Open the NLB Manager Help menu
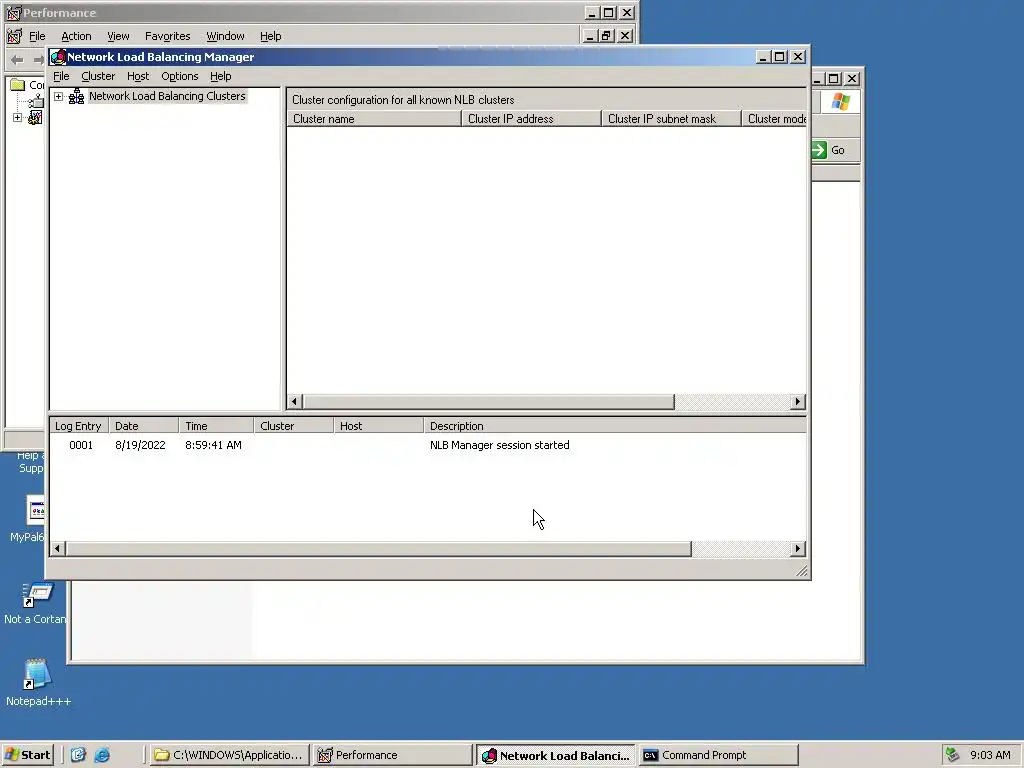The image size is (1024, 768). [221, 76]
